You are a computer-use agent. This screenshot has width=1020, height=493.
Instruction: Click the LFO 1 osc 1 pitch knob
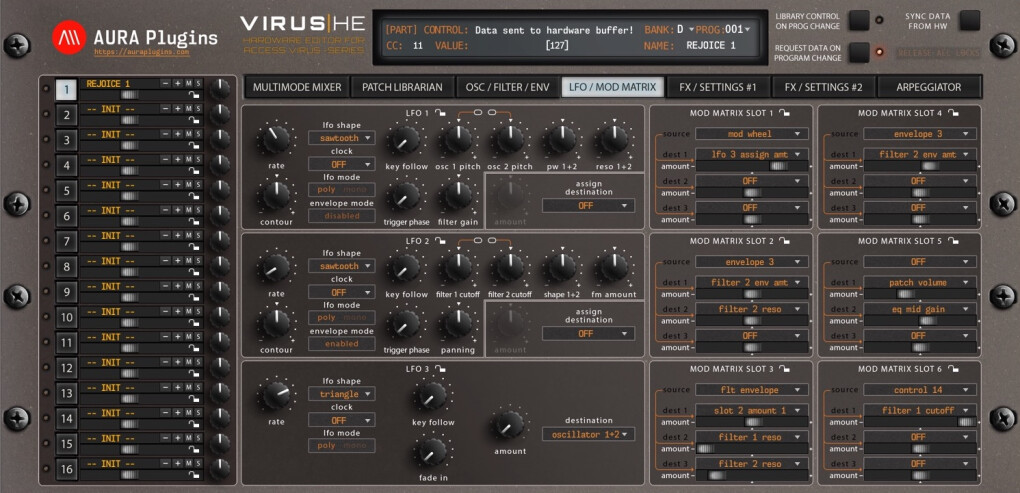tap(458, 139)
